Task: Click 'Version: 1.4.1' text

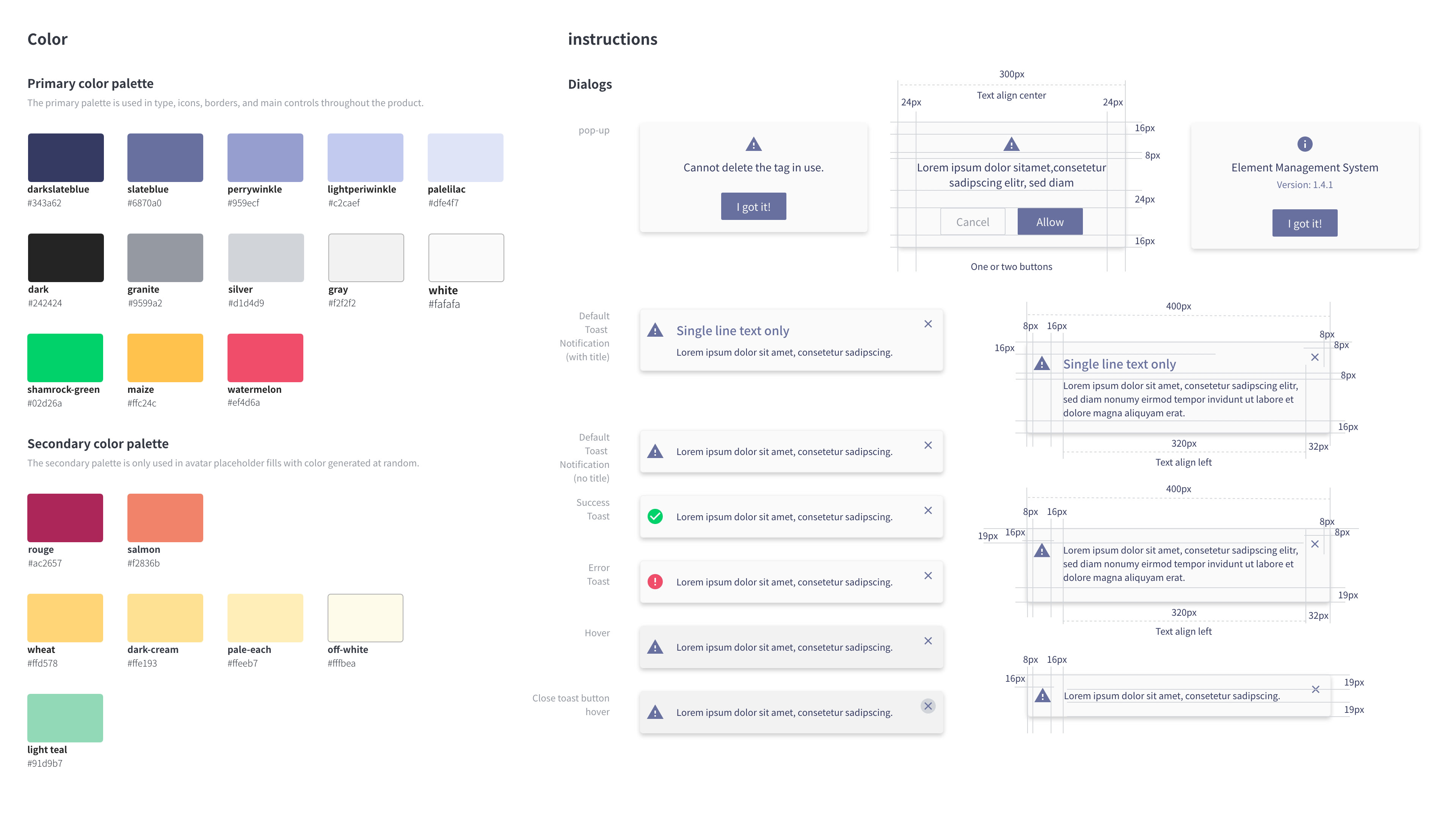Action: click(x=1304, y=185)
